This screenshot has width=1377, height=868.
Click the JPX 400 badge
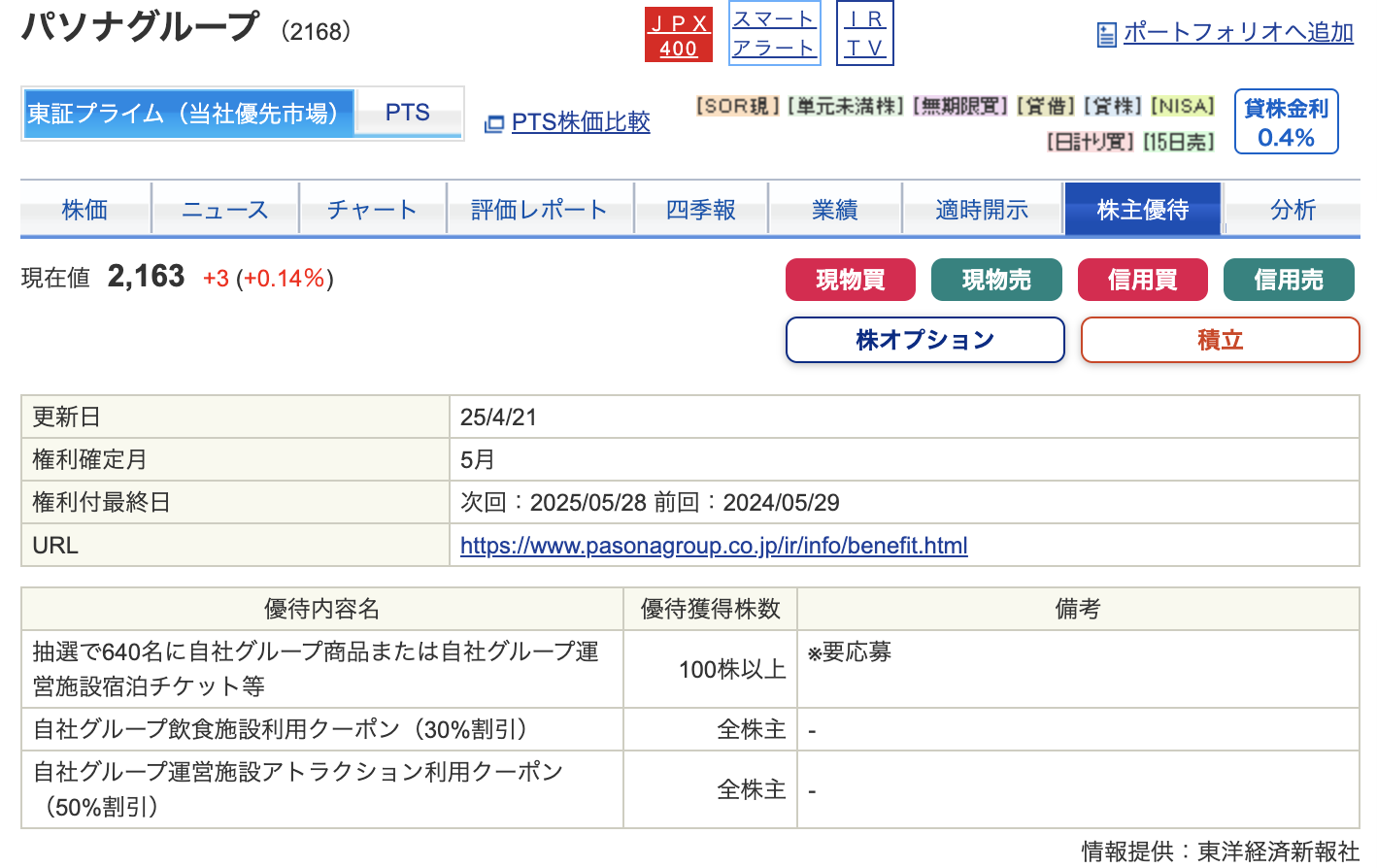pos(678,35)
